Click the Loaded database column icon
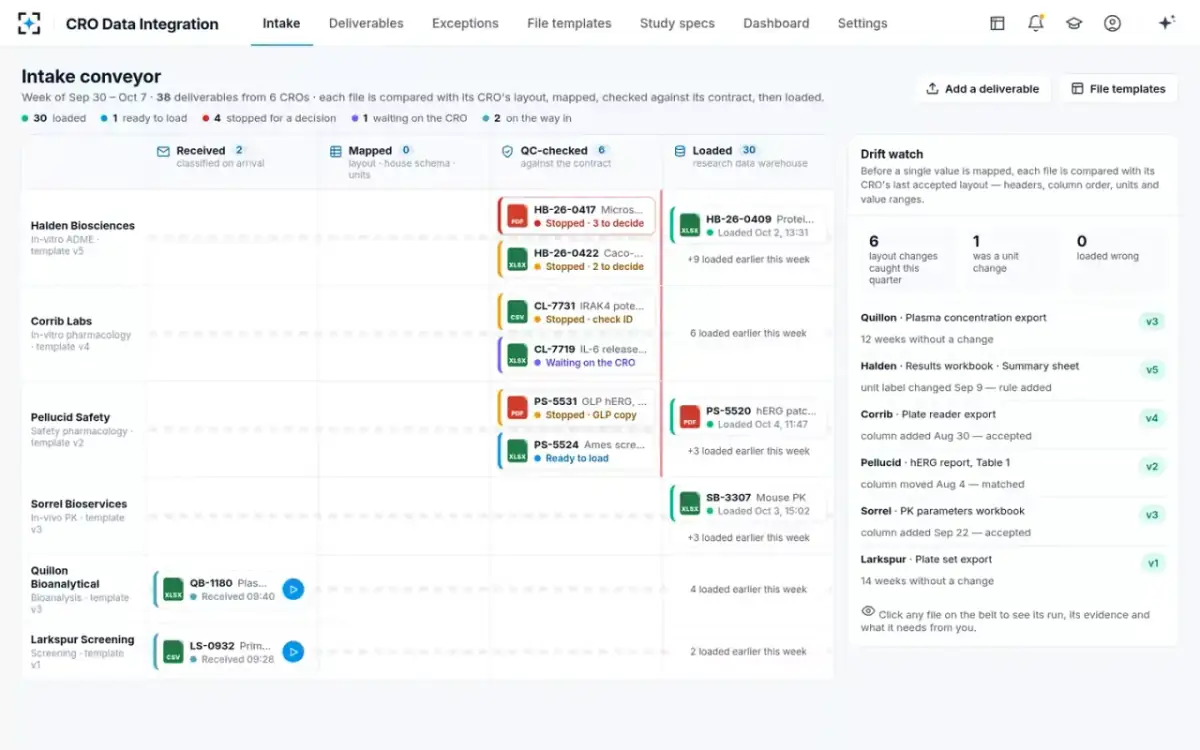This screenshot has height=750, width=1200. point(680,151)
